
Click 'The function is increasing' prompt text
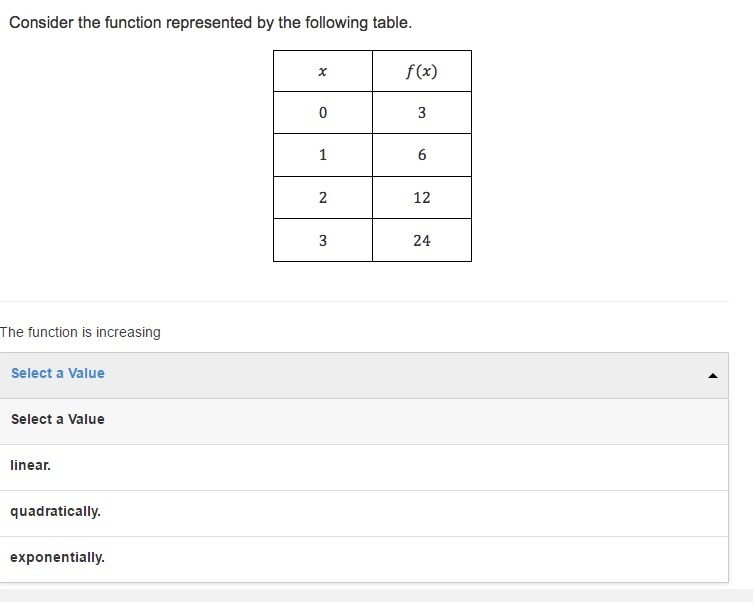(80, 332)
